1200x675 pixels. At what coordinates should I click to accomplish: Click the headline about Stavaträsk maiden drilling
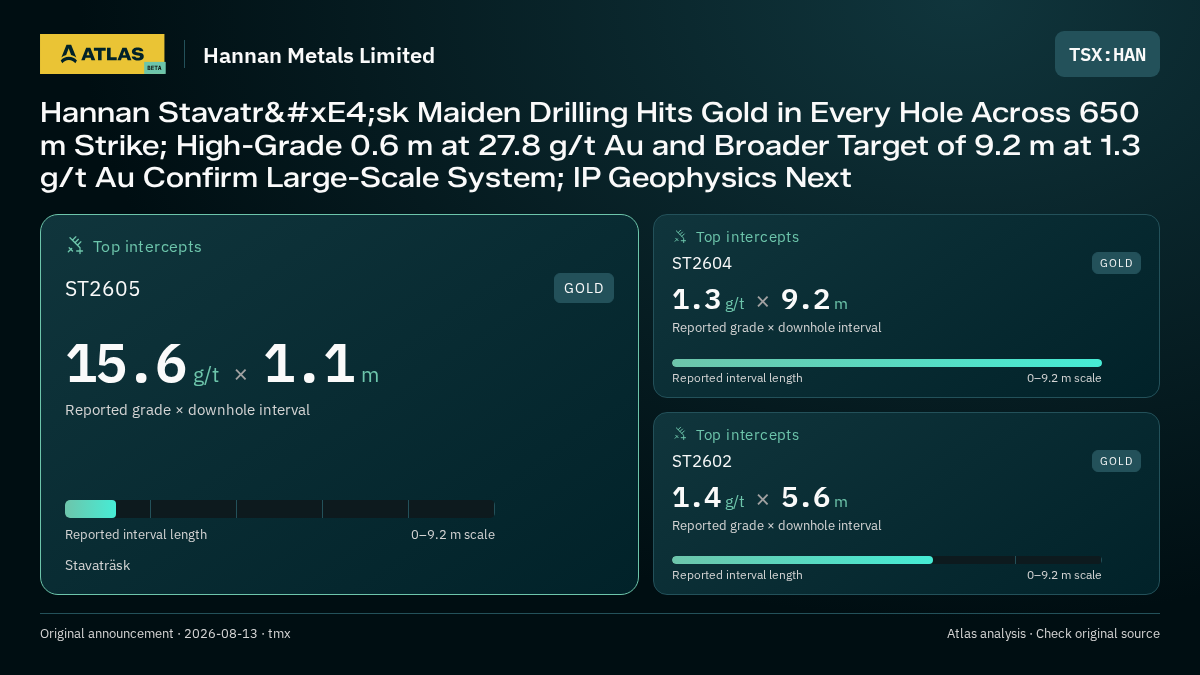590,145
